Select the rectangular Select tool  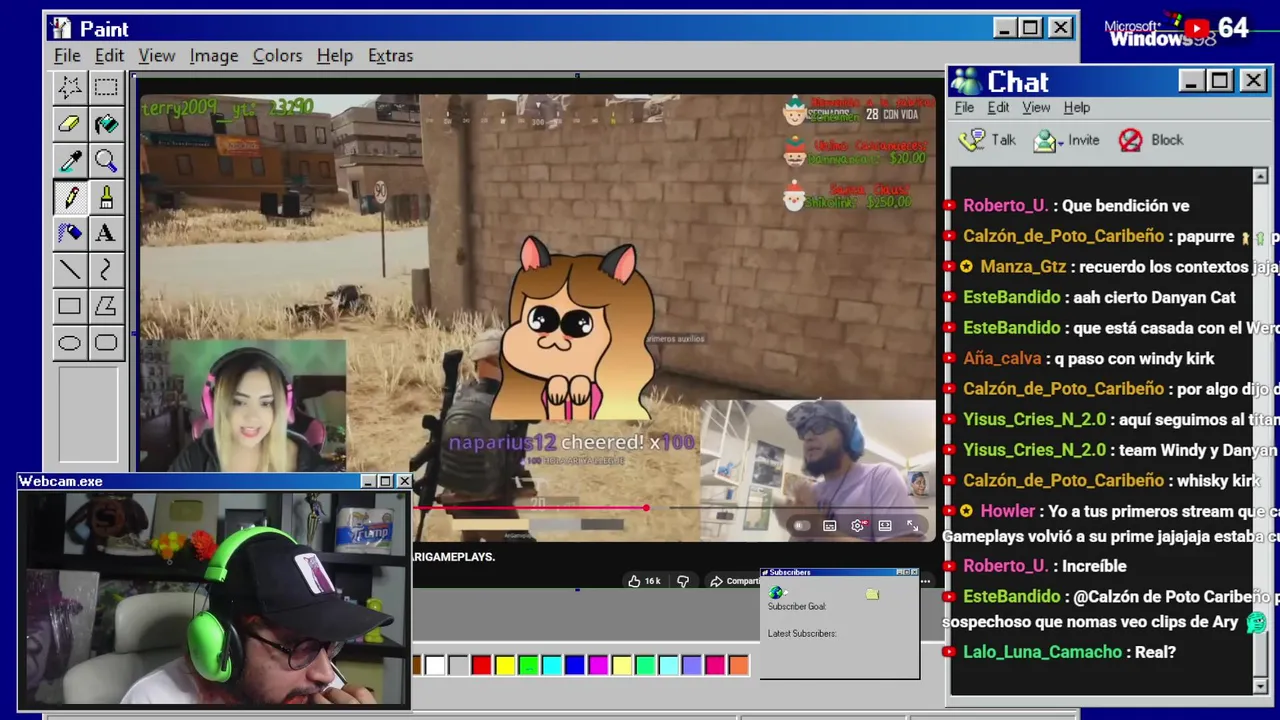[105, 87]
